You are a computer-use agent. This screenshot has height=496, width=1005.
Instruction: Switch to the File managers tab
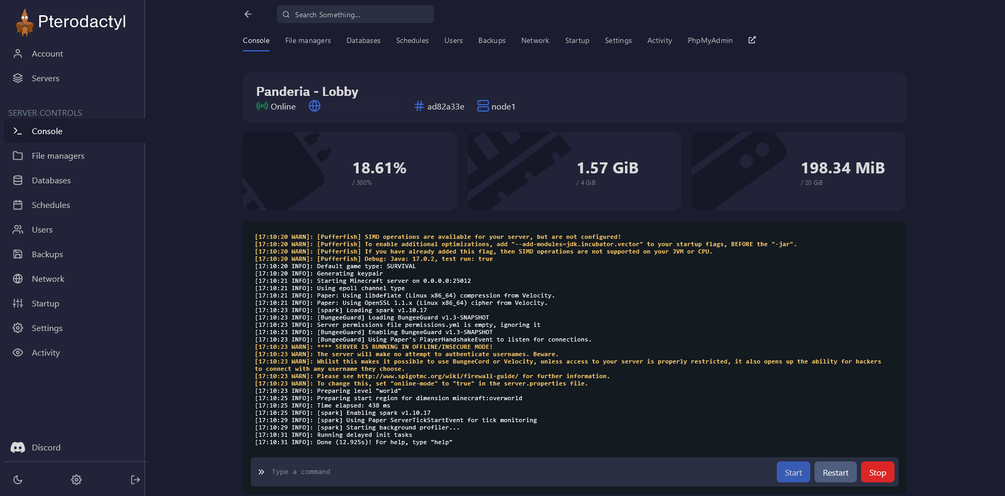coord(308,40)
